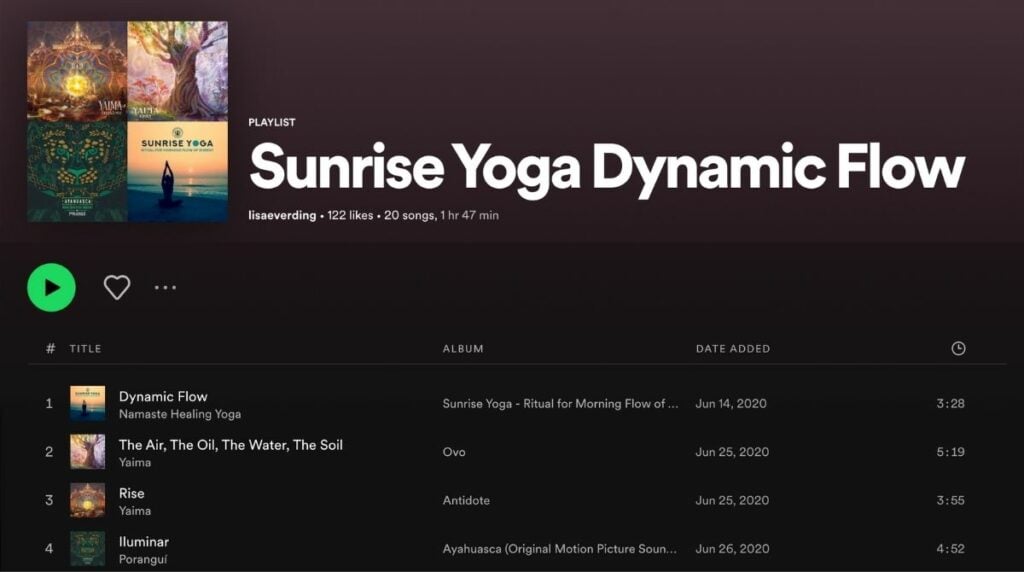Image resolution: width=1024 pixels, height=572 pixels.
Task: Open artist Namaste Healing Yoga
Action: [x=180, y=414]
